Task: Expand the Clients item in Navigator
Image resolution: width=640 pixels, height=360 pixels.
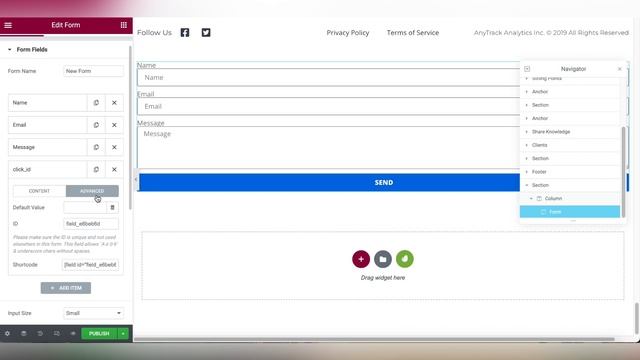Action: 527,145
